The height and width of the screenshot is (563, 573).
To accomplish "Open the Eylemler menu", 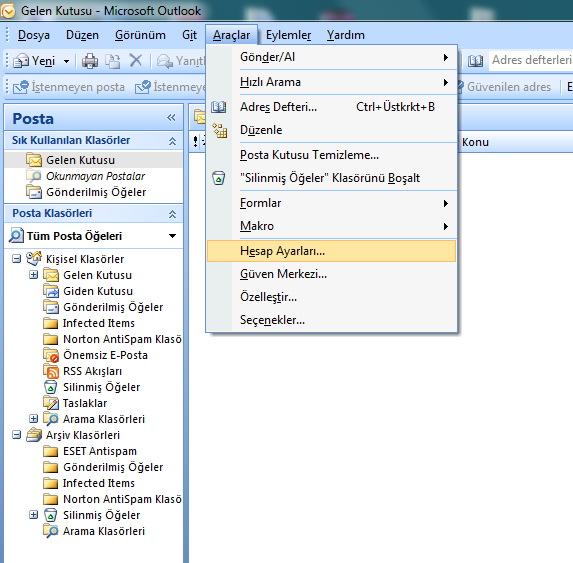I will pyautogui.click(x=288, y=35).
